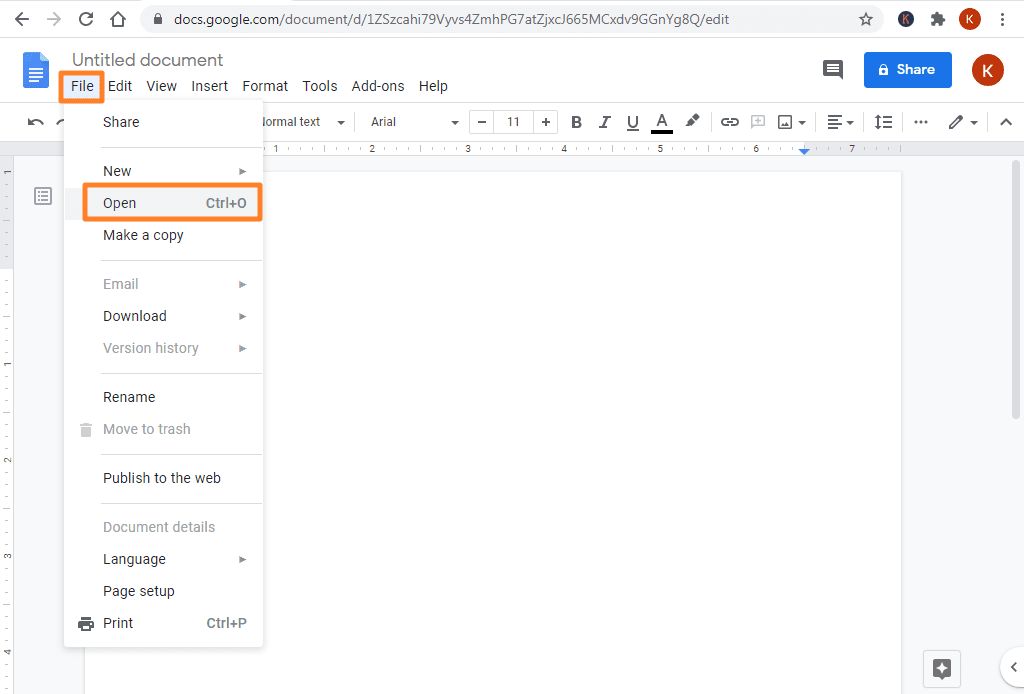
Task: Open comment history speech bubble icon
Action: click(x=832, y=69)
